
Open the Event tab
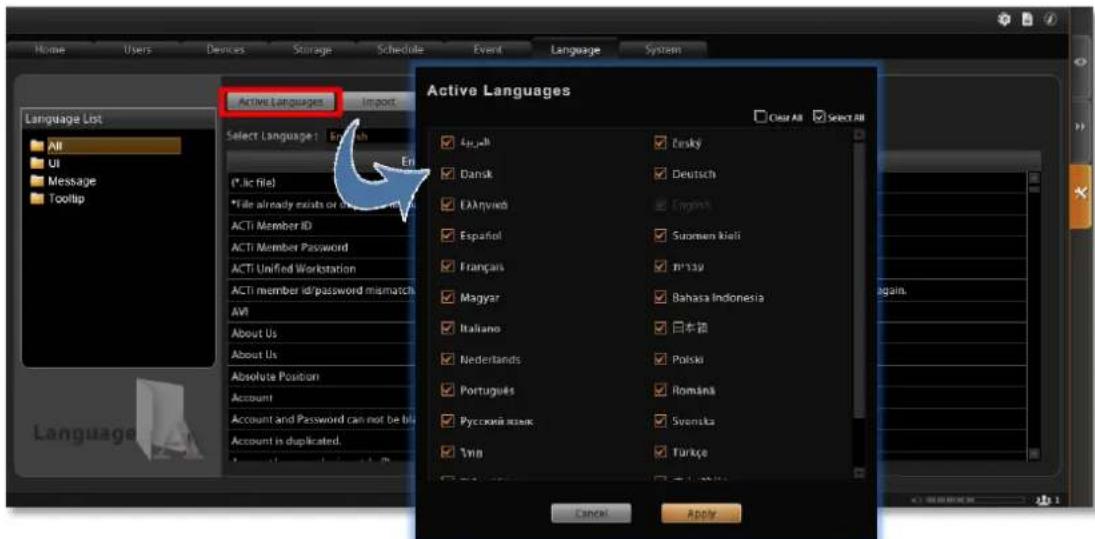click(x=487, y=50)
